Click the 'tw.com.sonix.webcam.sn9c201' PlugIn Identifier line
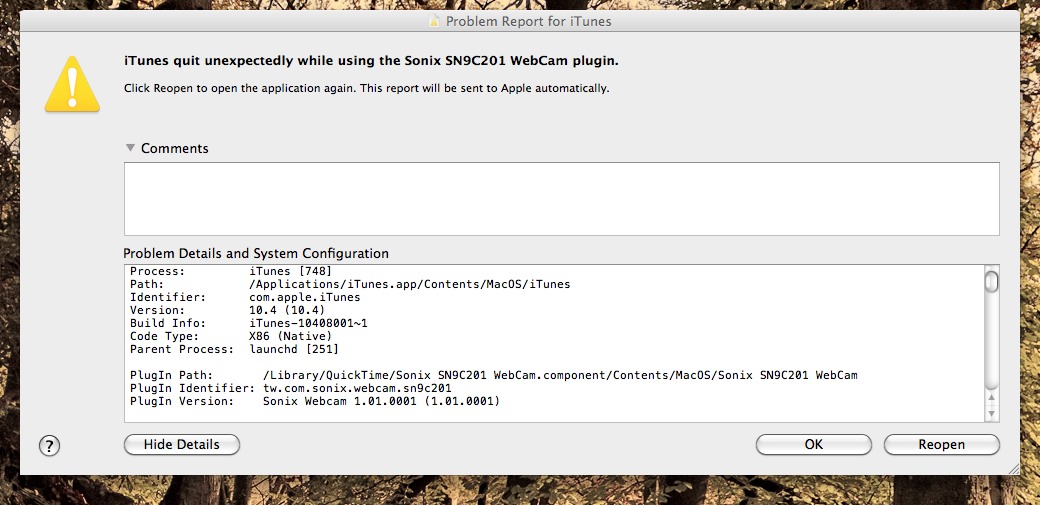This screenshot has height=505, width=1040. coord(291,388)
